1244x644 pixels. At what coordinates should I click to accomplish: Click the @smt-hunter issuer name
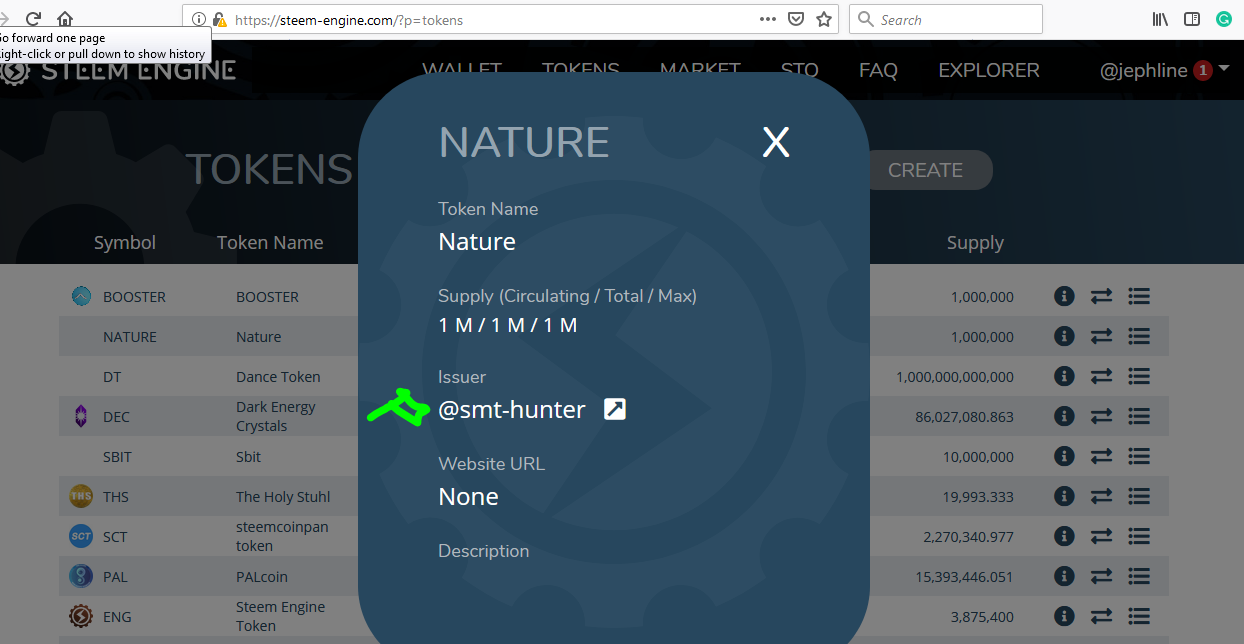click(x=512, y=409)
